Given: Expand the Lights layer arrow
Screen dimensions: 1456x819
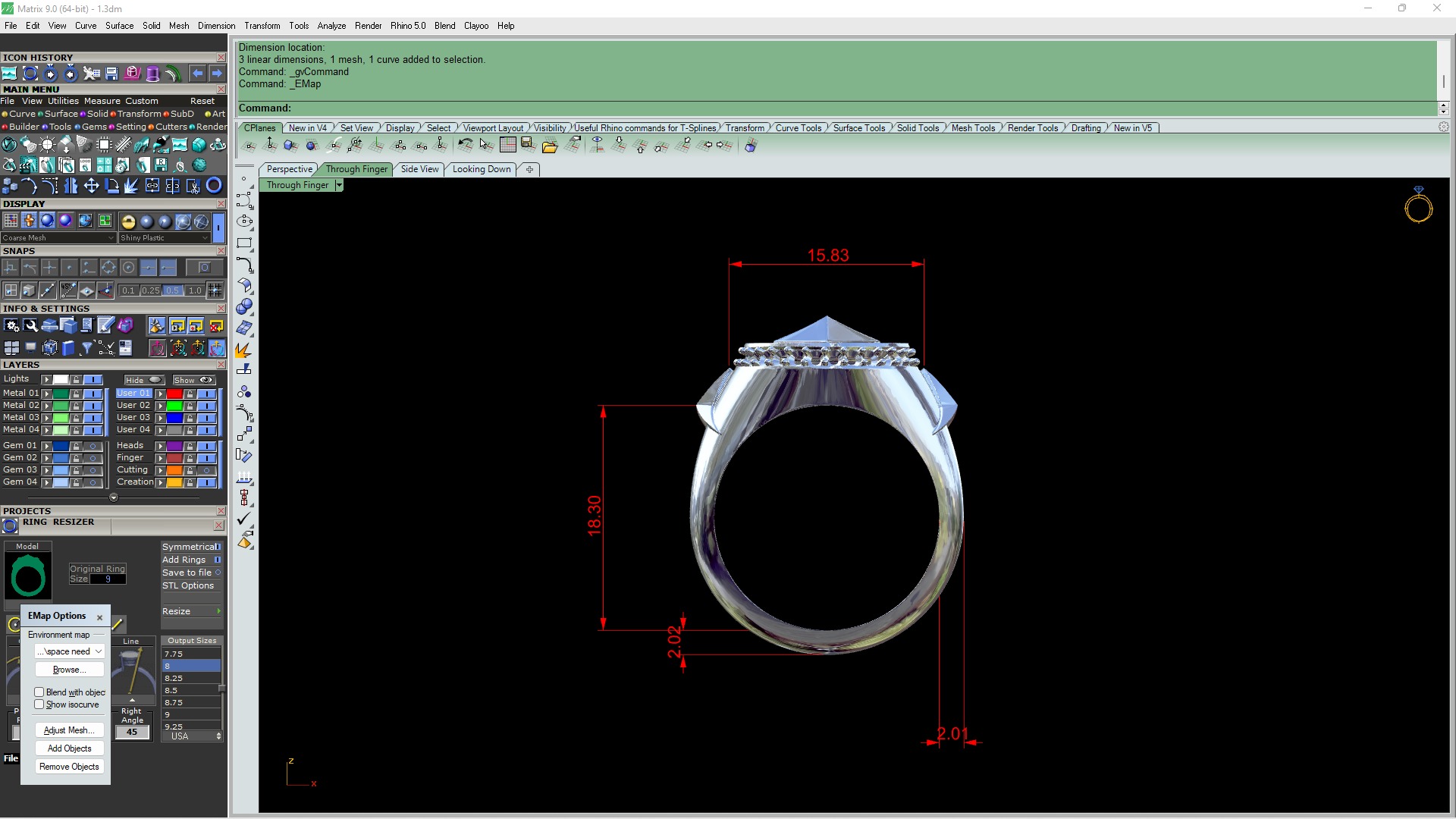Looking at the screenshot, I should 46,380.
